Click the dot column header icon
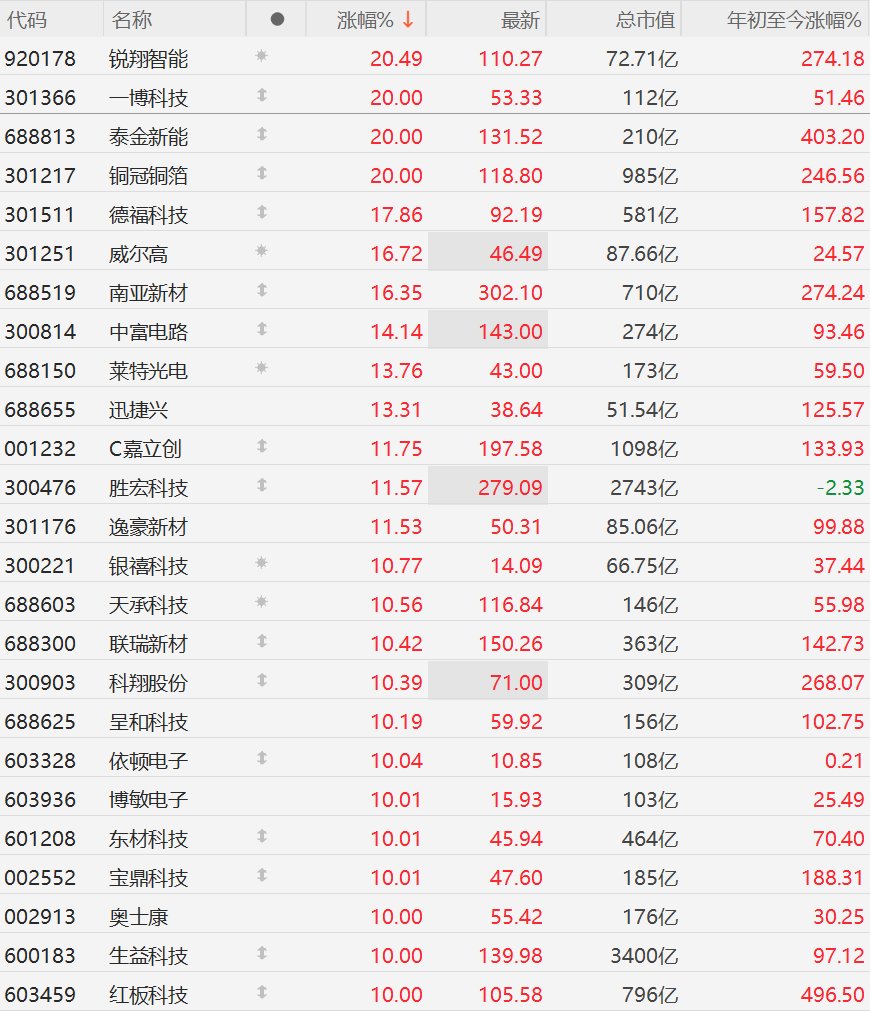This screenshot has height=1011, width=870. click(x=277, y=19)
